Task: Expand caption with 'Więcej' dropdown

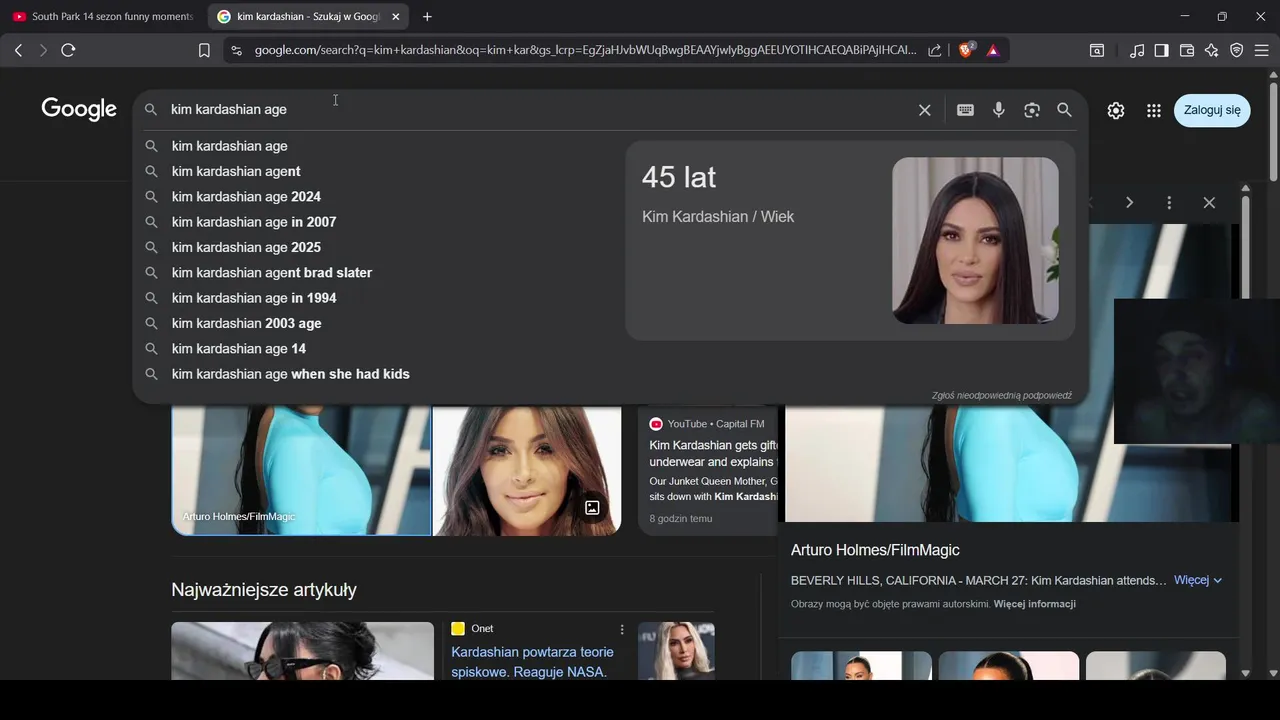Action: pos(1198,580)
